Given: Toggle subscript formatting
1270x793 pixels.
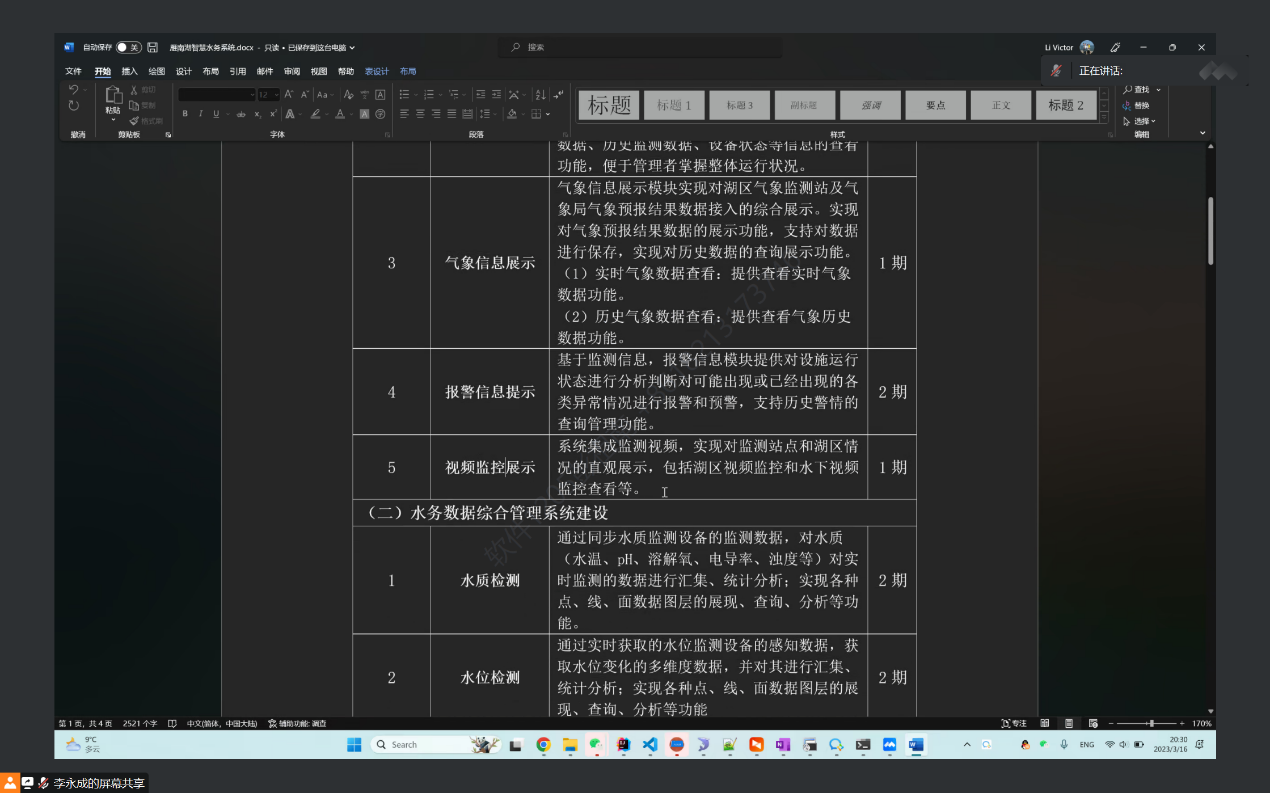Looking at the screenshot, I should pyautogui.click(x=257, y=114).
